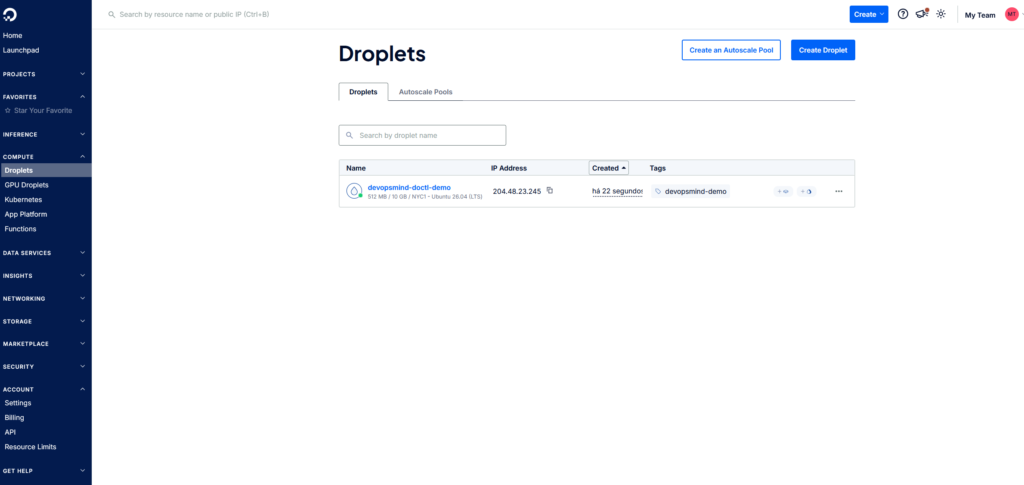Click the devopsmind-demo tag
Image resolution: width=1024 pixels, height=485 pixels.
[690, 191]
